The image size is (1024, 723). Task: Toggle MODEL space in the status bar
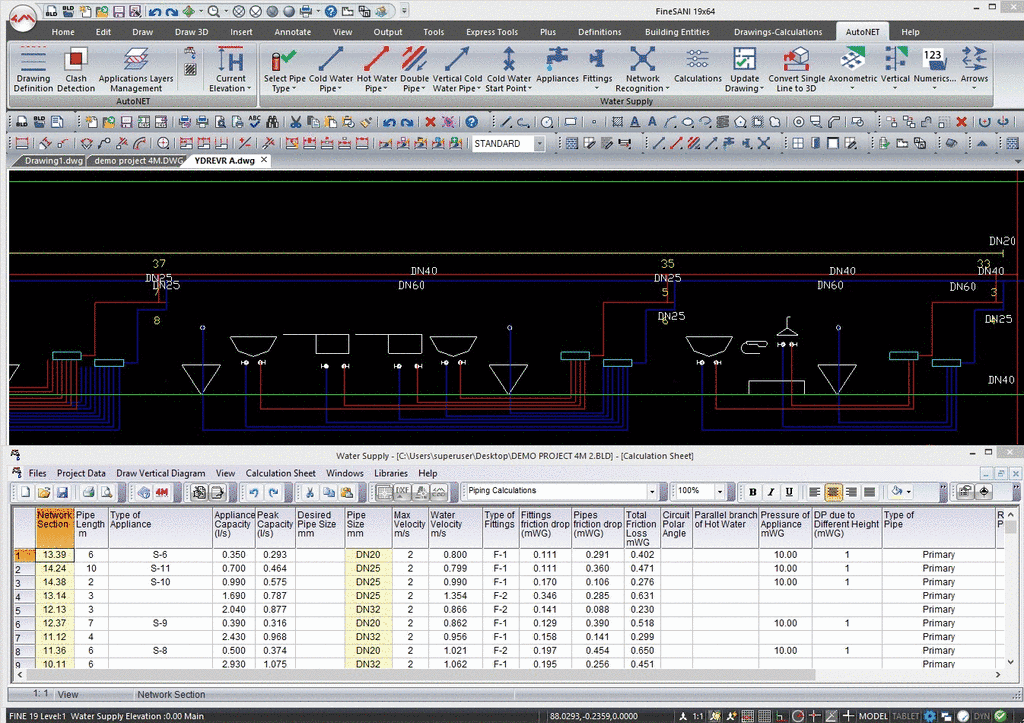pos(873,716)
